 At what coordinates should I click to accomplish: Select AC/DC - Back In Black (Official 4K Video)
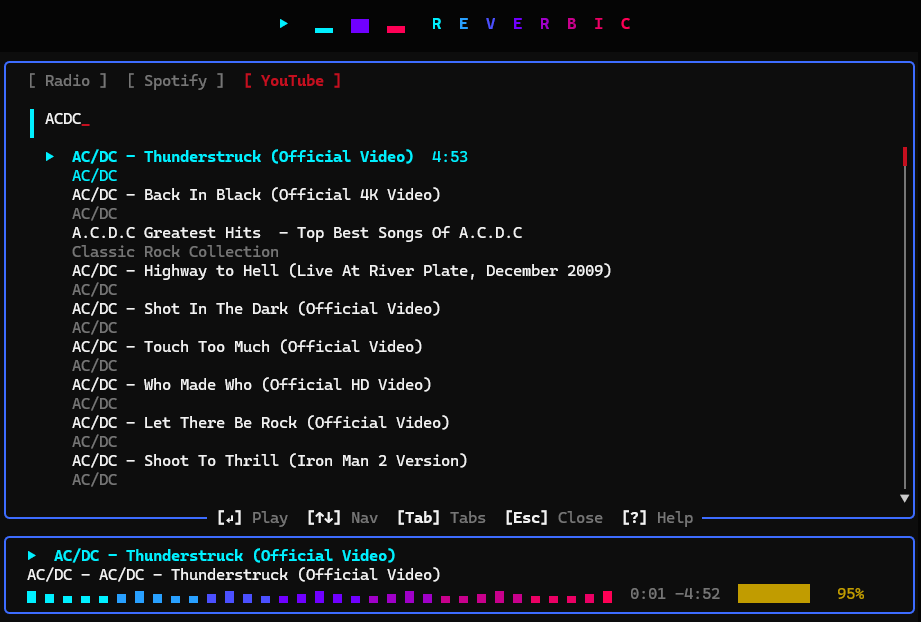pyautogui.click(x=256, y=194)
